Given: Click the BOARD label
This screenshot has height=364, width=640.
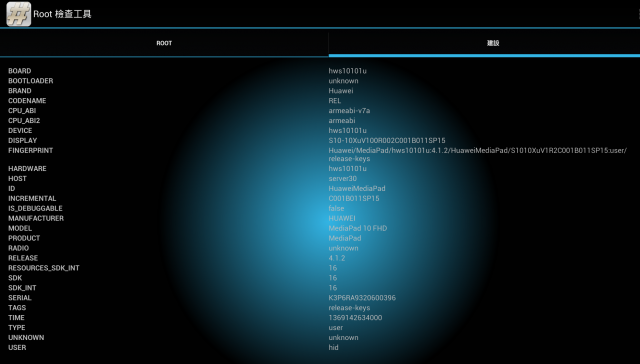Looking at the screenshot, I should pos(20,71).
